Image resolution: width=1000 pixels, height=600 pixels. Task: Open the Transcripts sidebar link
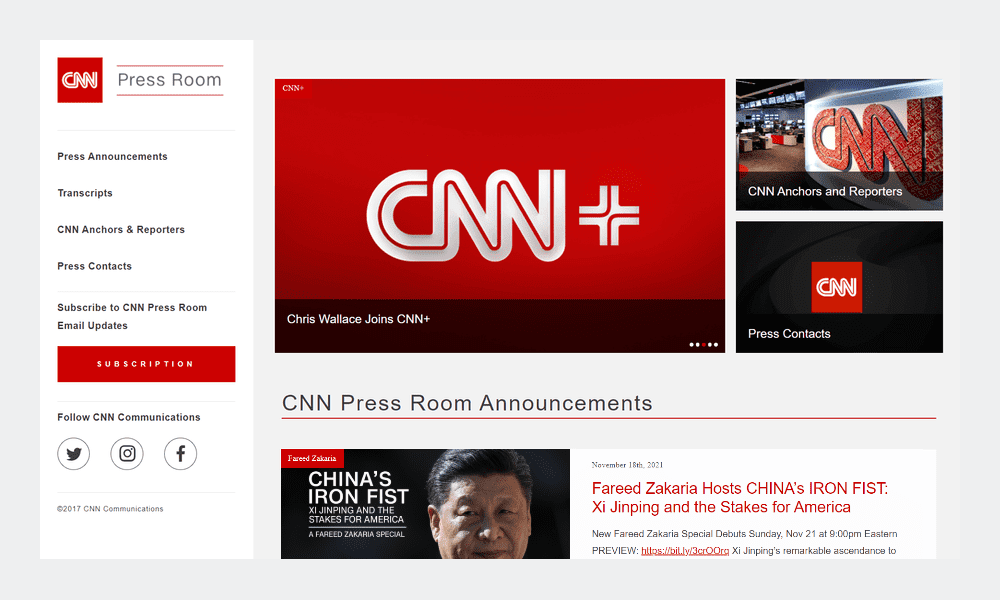coord(85,193)
